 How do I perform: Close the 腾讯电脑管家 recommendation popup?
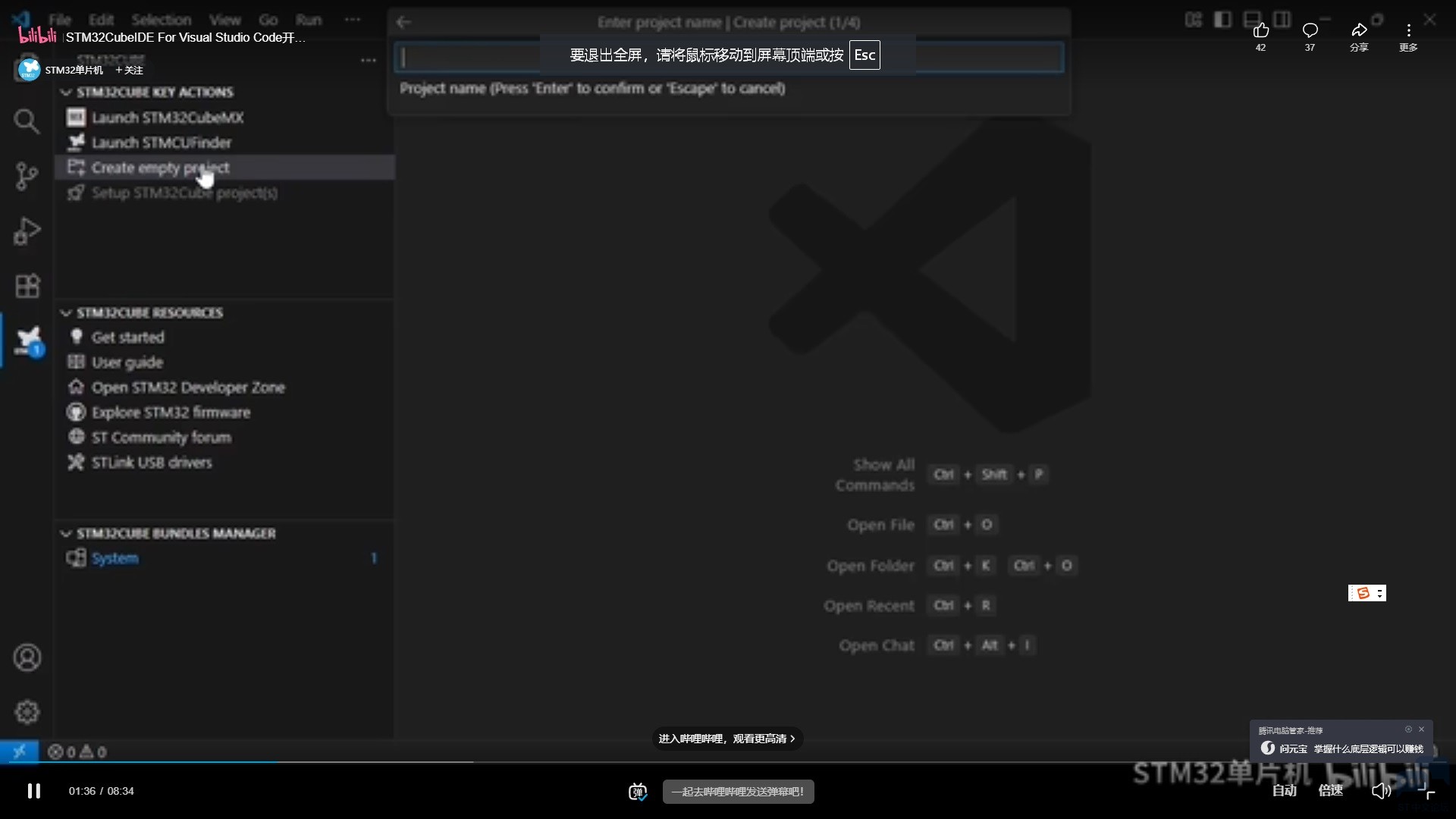click(x=1422, y=730)
